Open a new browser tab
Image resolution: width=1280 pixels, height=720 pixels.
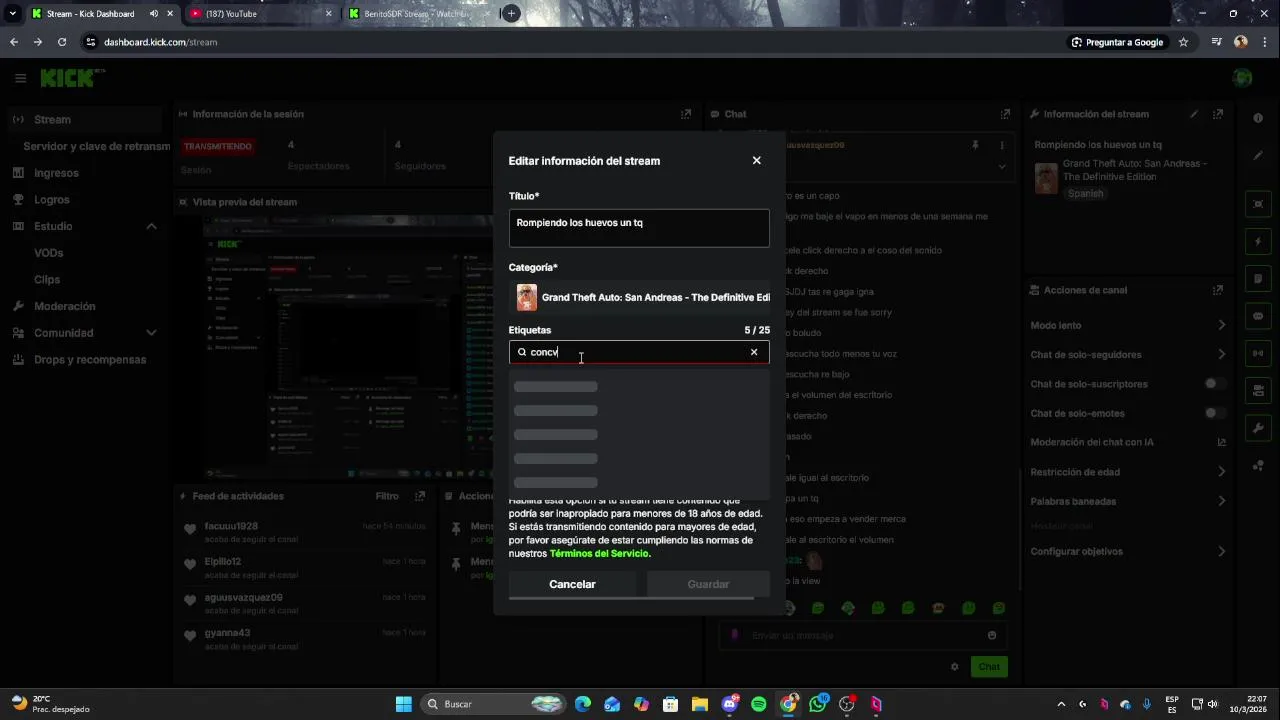pyautogui.click(x=511, y=14)
